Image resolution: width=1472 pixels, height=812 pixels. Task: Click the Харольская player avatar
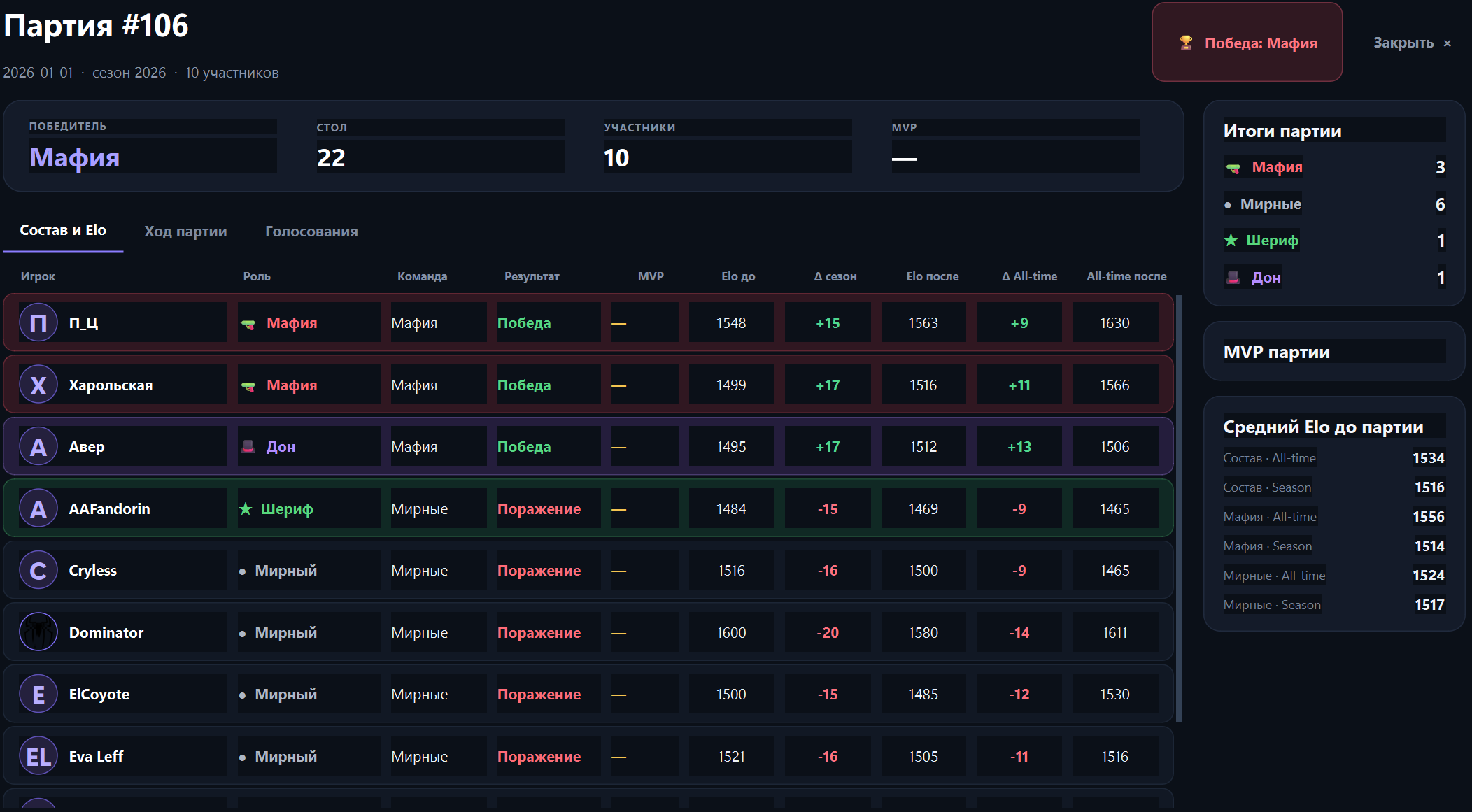38,385
